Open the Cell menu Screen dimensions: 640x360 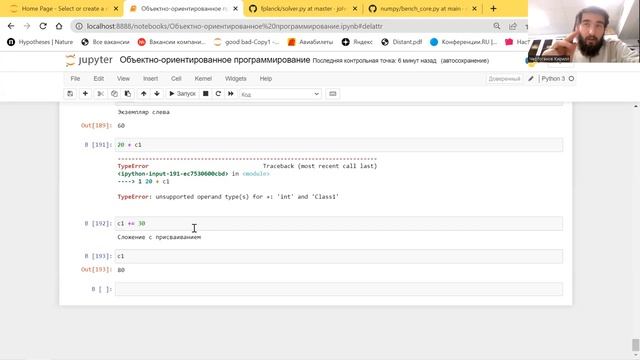(176, 78)
